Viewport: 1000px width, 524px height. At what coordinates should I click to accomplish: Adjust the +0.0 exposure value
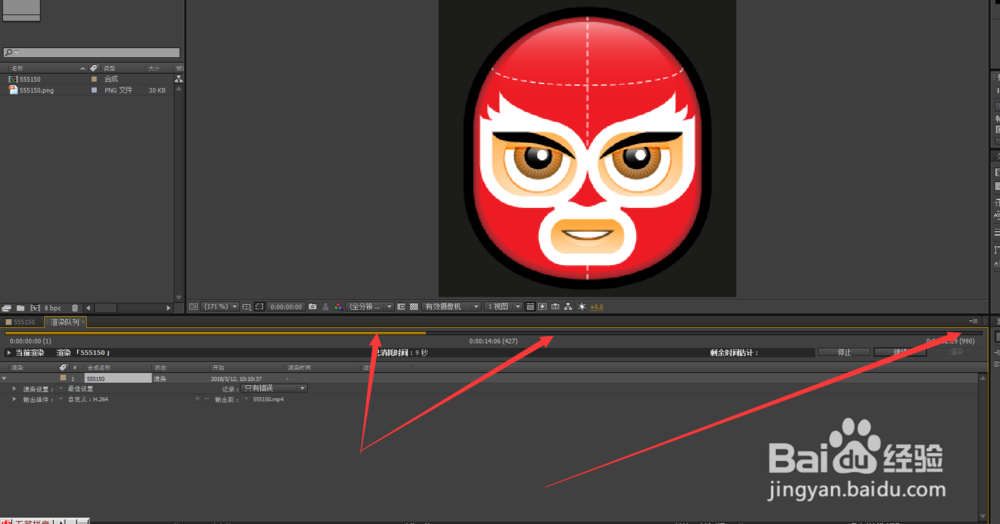tap(596, 307)
